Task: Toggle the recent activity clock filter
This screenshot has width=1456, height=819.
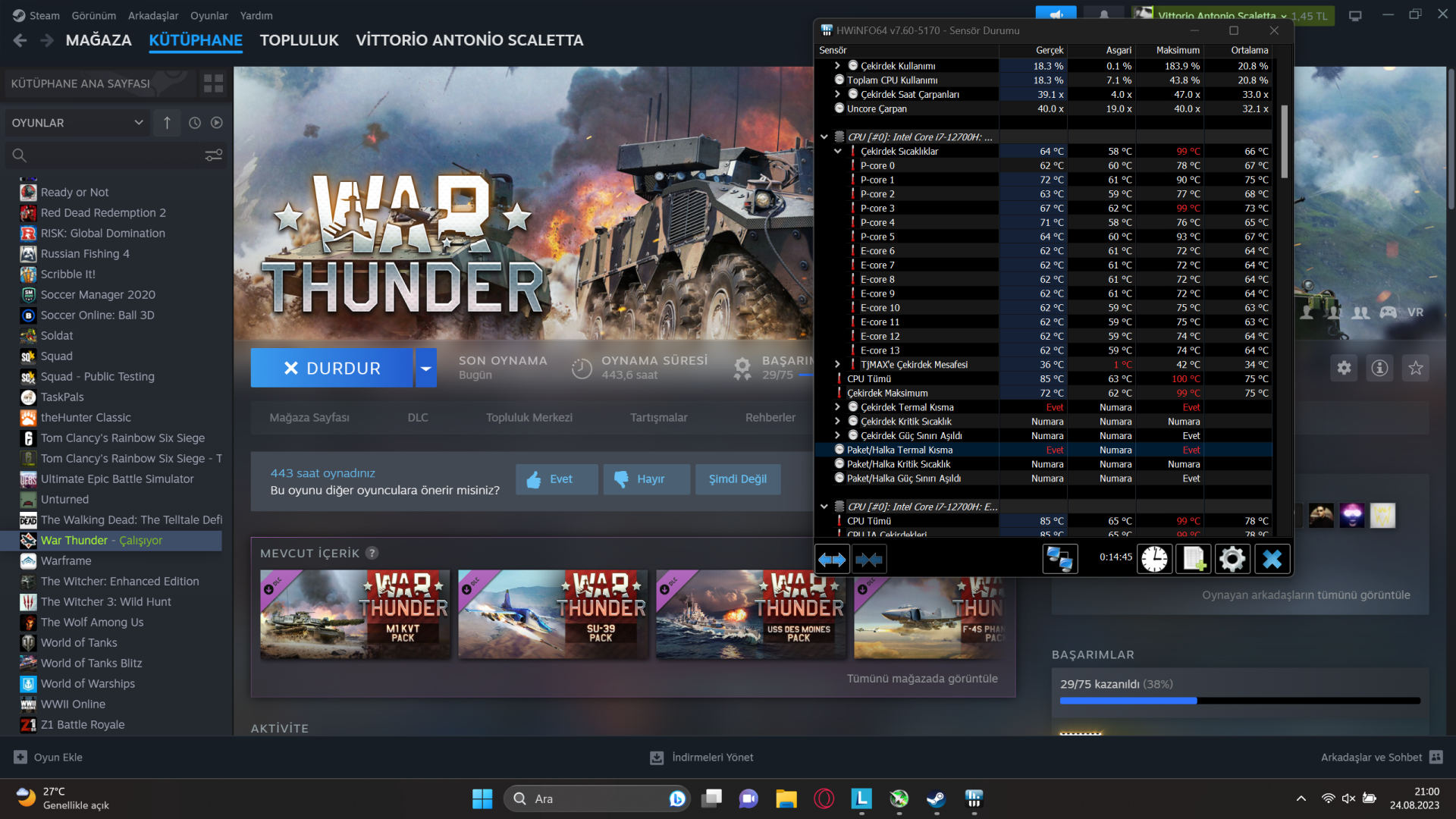Action: (195, 123)
